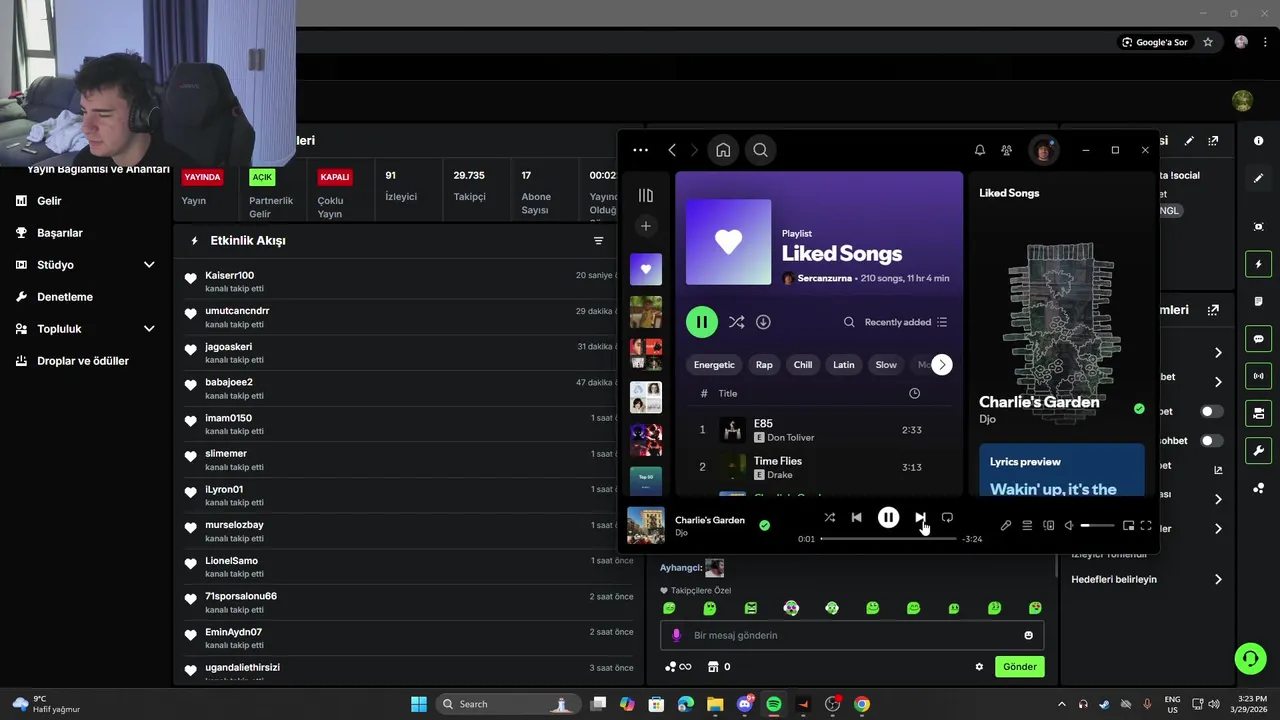Open the Djo artist link in player bar
Viewport: 1280px width, 720px height.
point(681,533)
